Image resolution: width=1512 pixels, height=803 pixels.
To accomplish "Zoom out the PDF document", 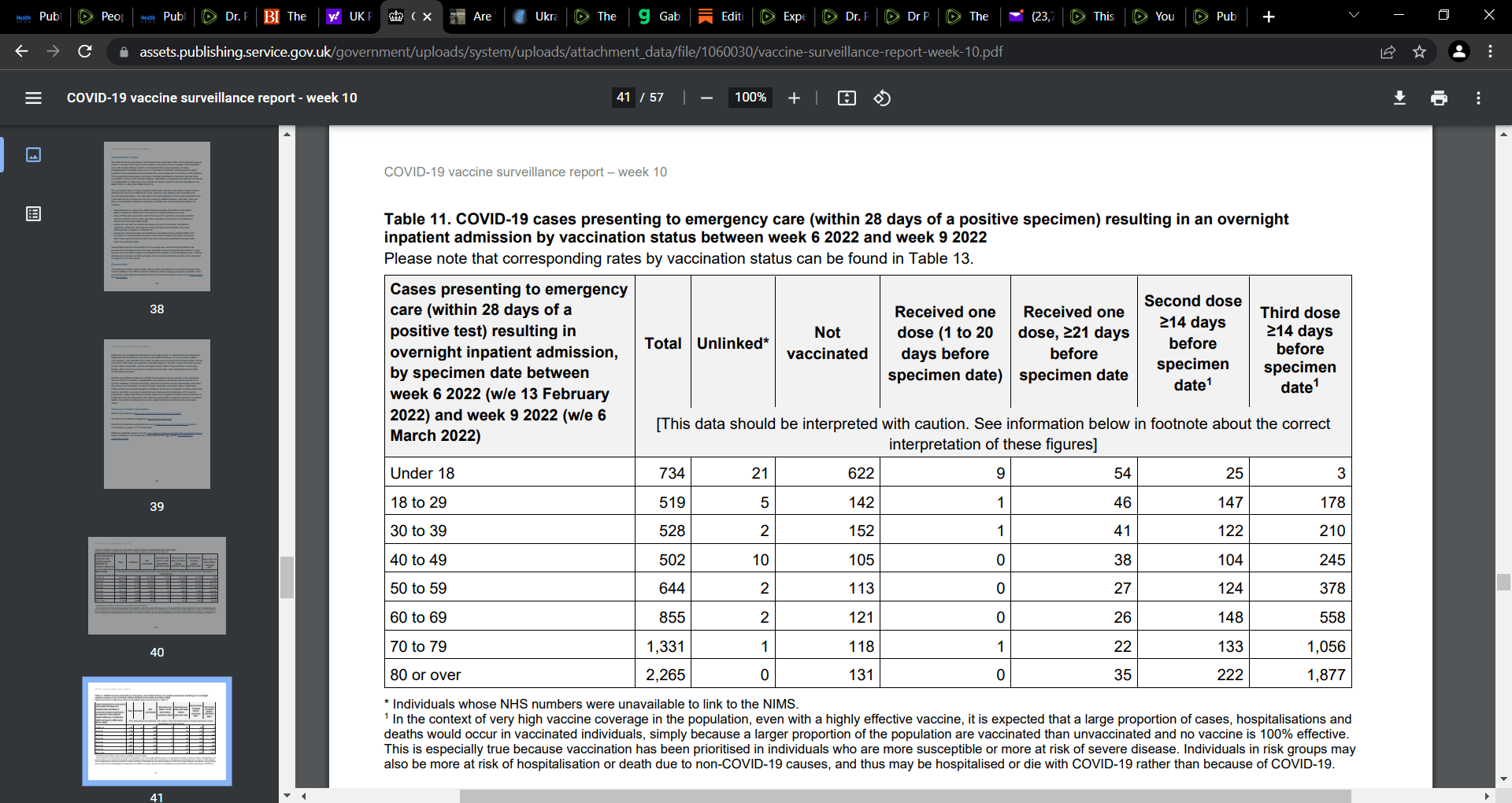I will 706,98.
